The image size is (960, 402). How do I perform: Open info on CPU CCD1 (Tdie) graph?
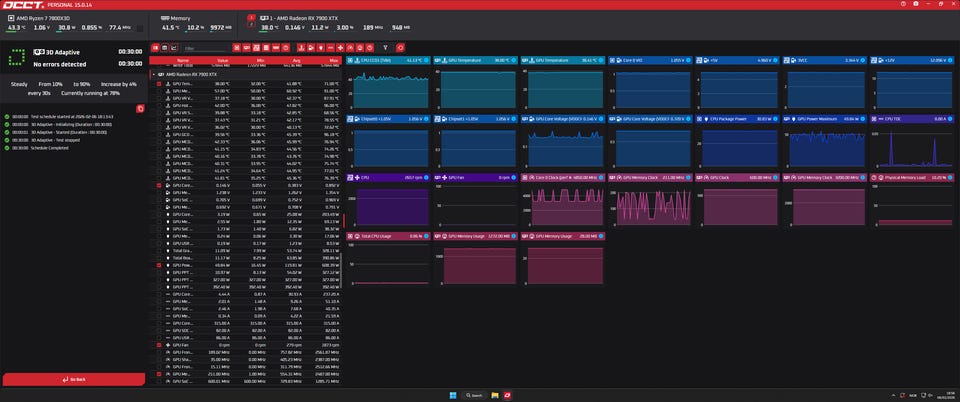point(425,60)
